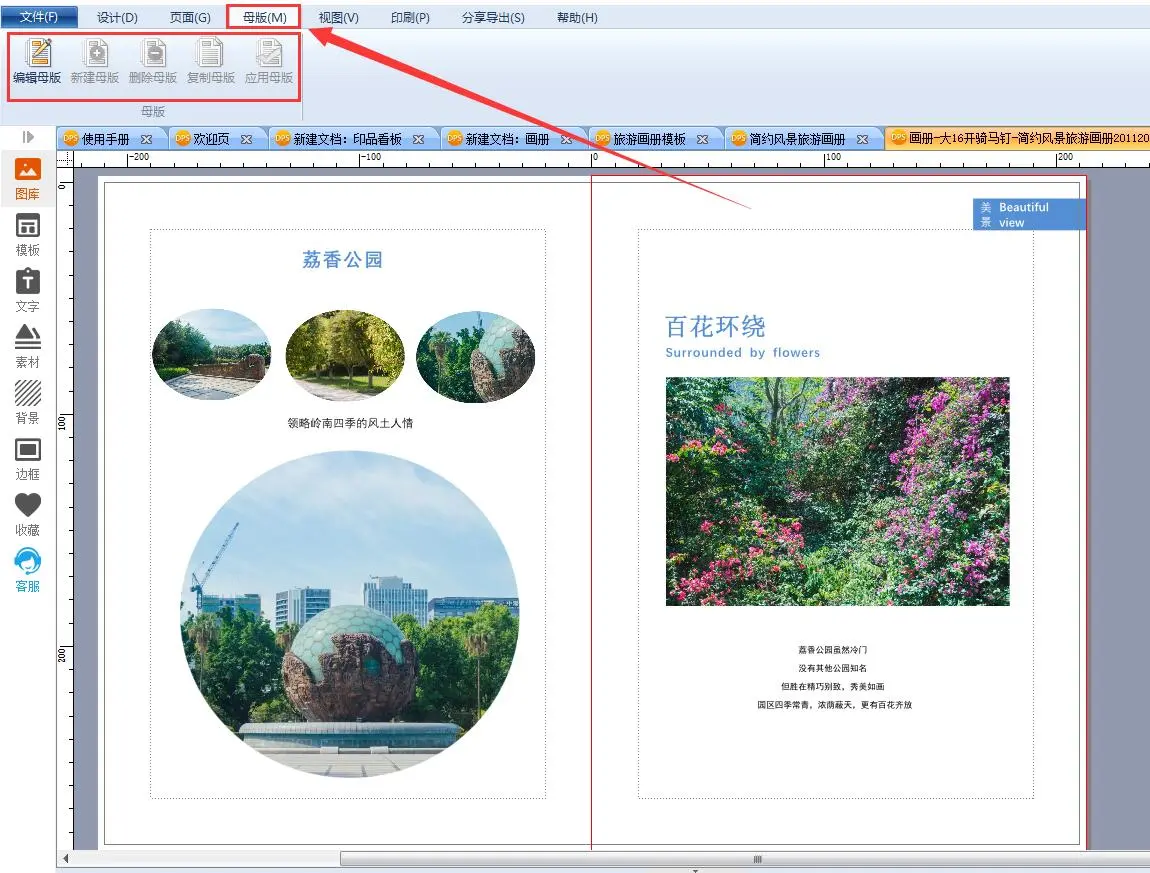Viewport: 1150px width, 873px height.
Task: Open the 模板 templates sidebar panel
Action: coord(28,234)
